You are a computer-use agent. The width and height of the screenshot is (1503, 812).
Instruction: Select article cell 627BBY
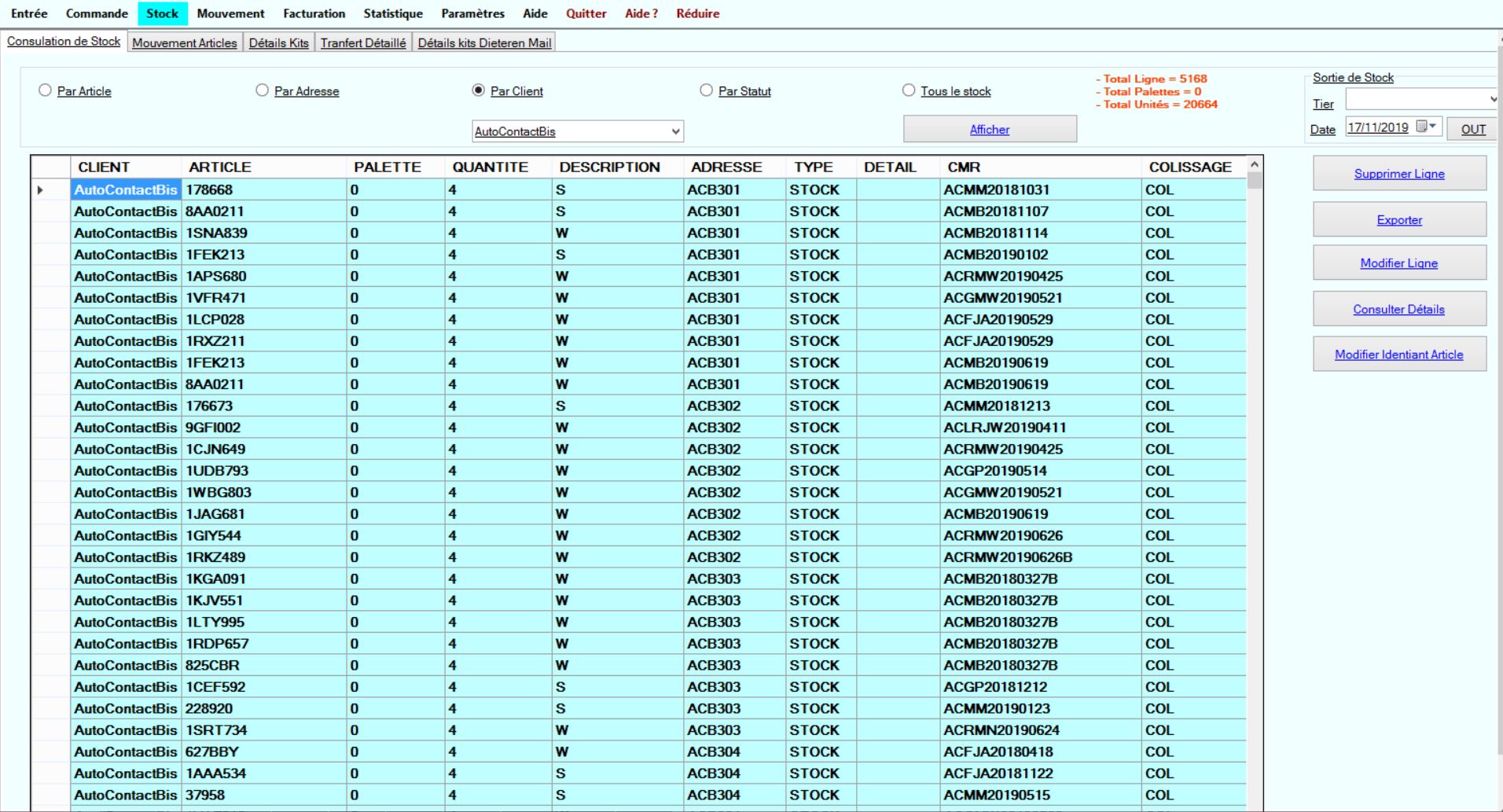[264, 751]
